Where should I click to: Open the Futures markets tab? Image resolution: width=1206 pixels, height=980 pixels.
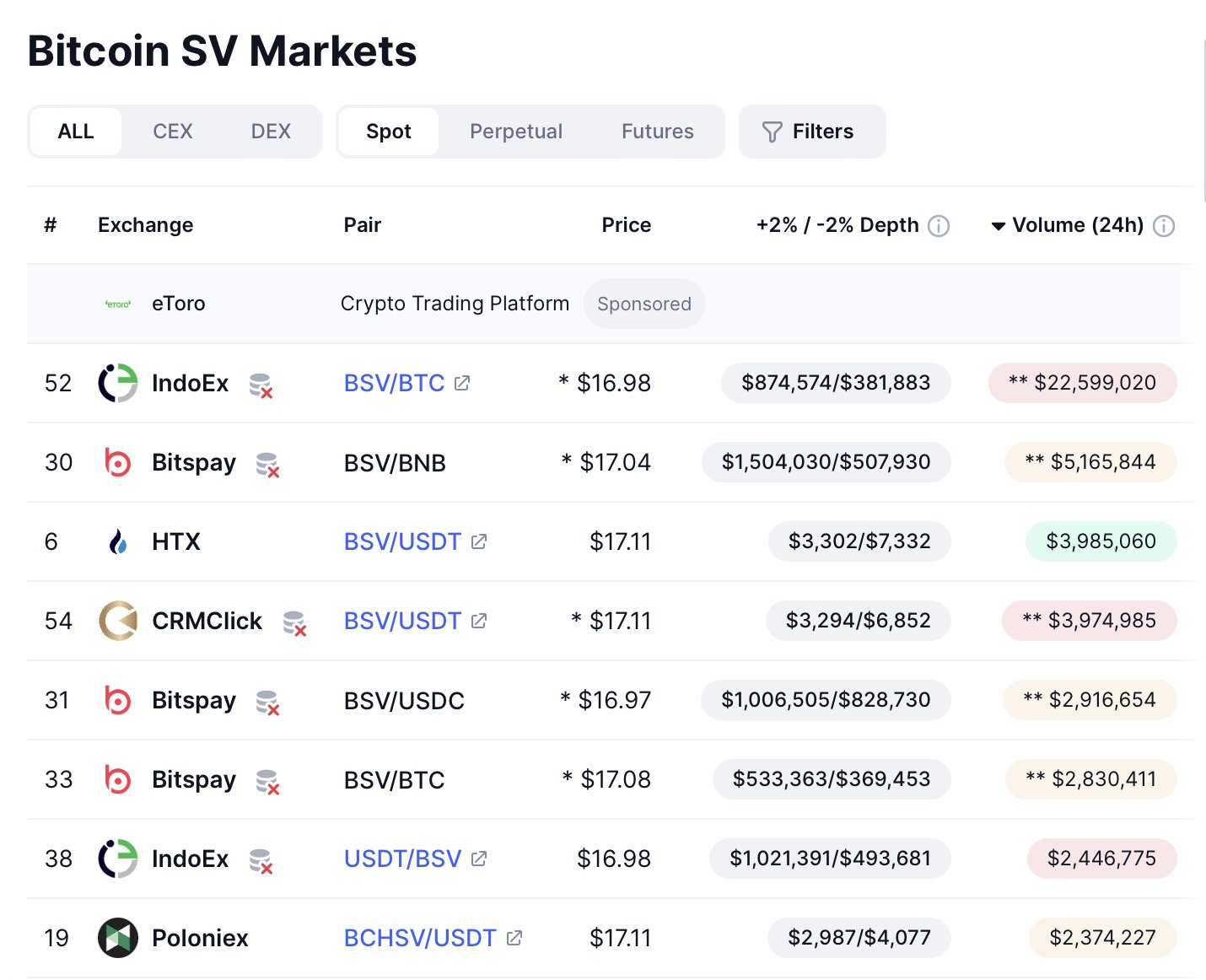[x=658, y=132]
